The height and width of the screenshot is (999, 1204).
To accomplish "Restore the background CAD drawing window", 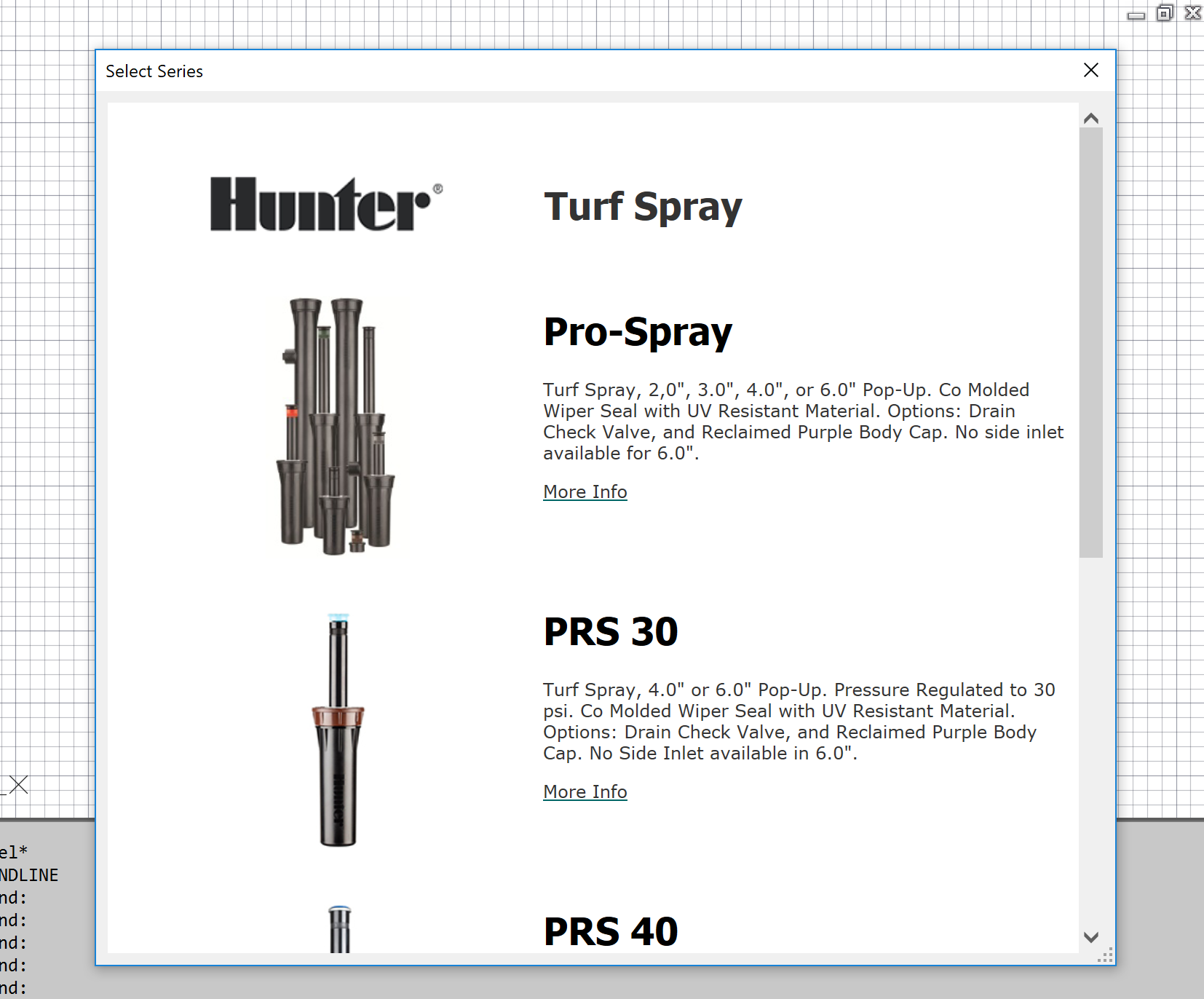I will (x=1165, y=13).
